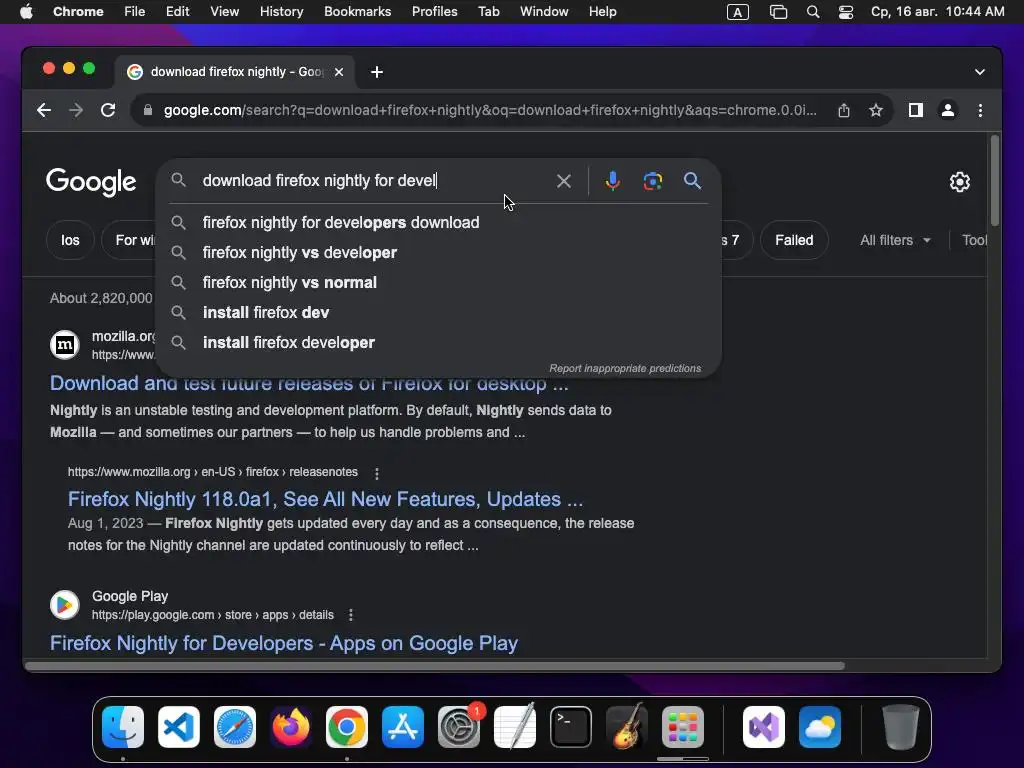The image size is (1024, 768).
Task: Close the 'download firefox nightly' tab
Action: click(339, 72)
